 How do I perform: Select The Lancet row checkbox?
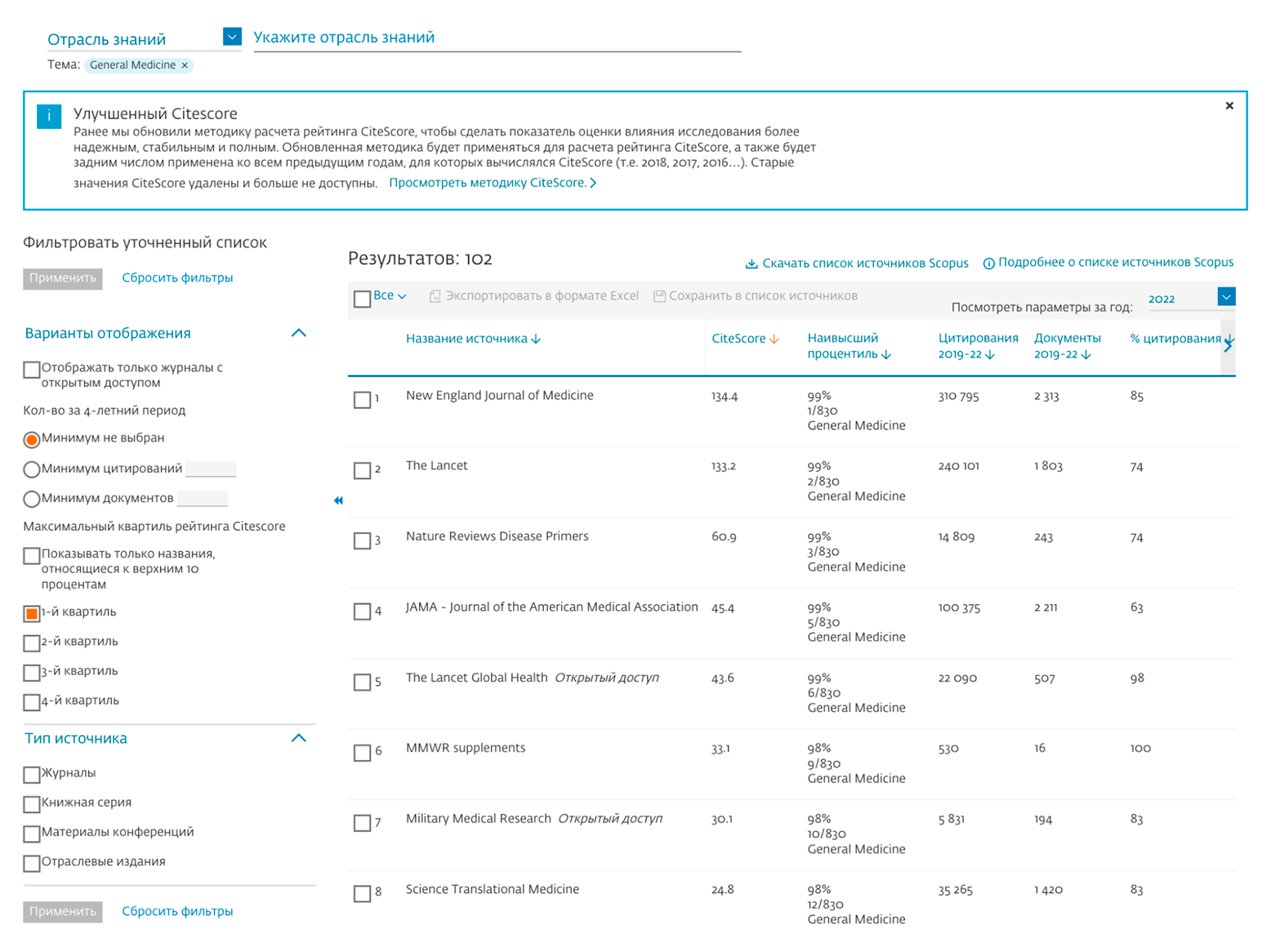pyautogui.click(x=363, y=470)
